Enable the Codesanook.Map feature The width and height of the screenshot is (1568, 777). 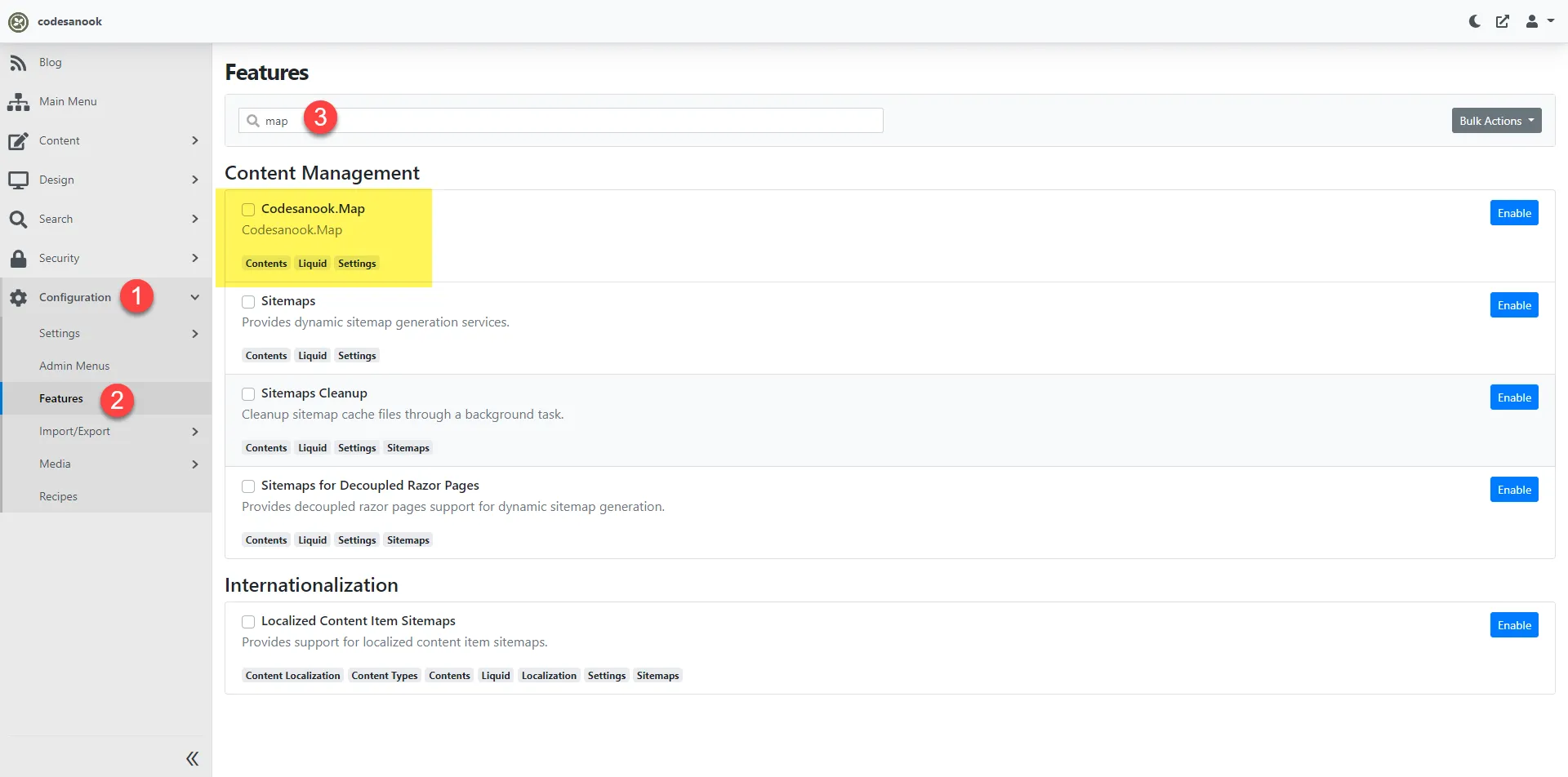pyautogui.click(x=1514, y=213)
